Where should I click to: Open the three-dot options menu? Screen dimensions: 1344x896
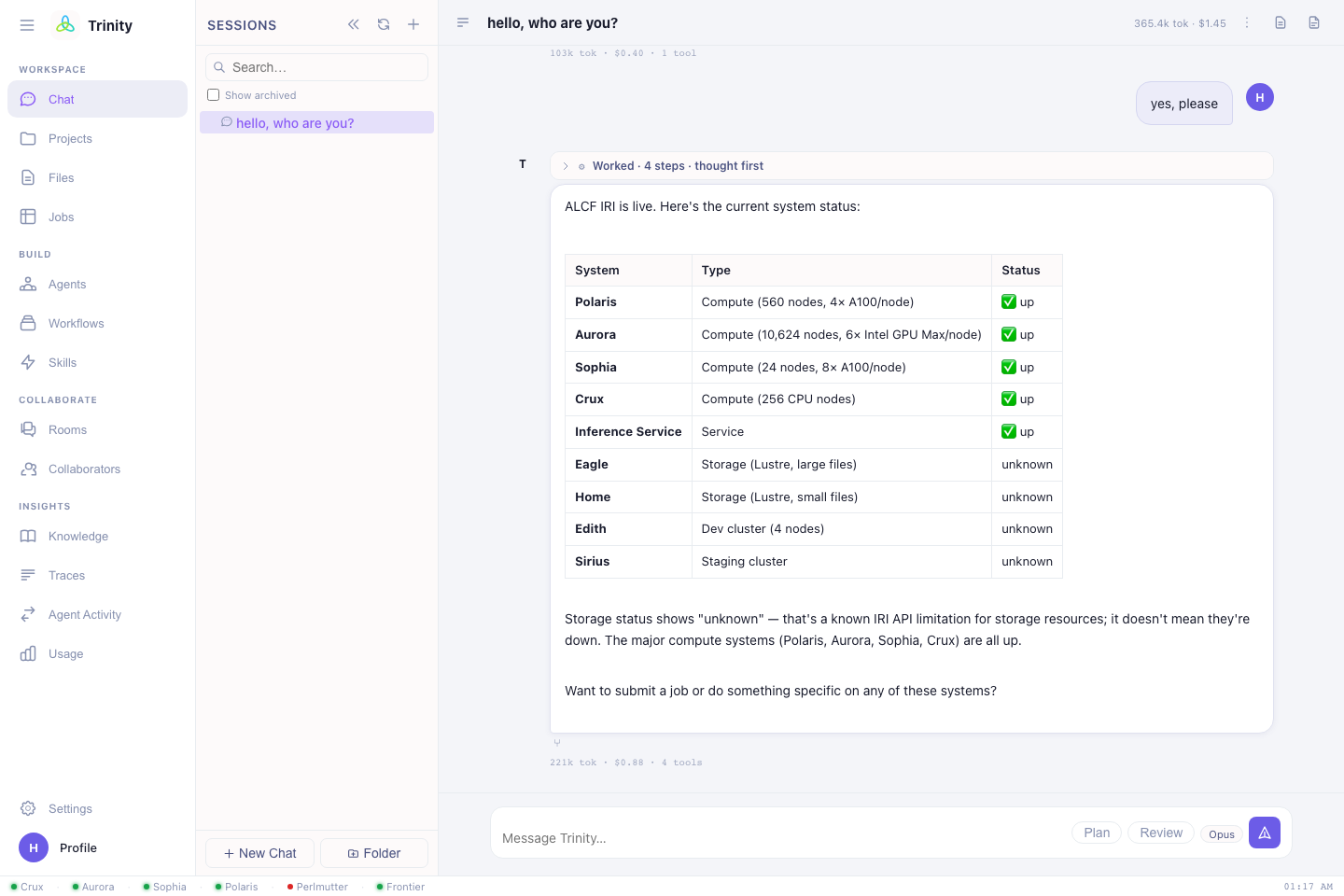1247,22
